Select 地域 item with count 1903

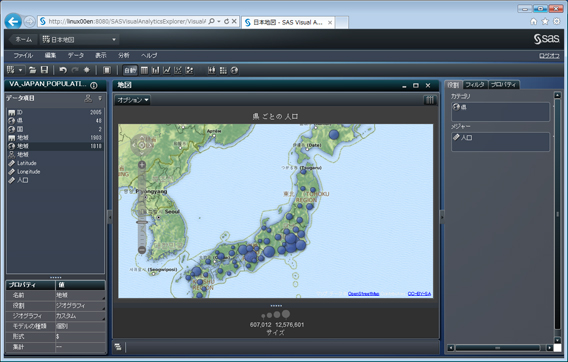coord(55,138)
